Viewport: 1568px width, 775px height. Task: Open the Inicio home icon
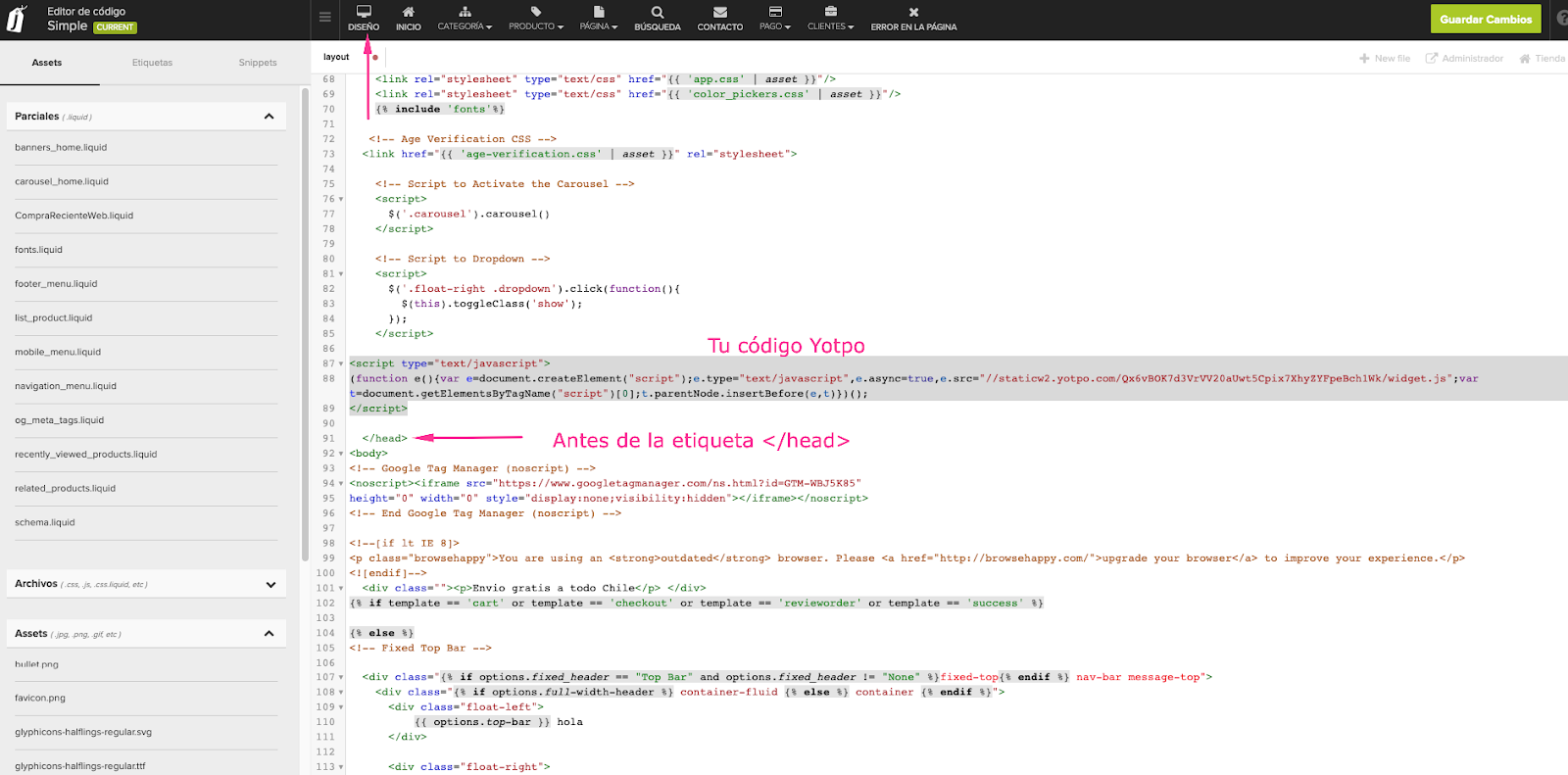(408, 12)
